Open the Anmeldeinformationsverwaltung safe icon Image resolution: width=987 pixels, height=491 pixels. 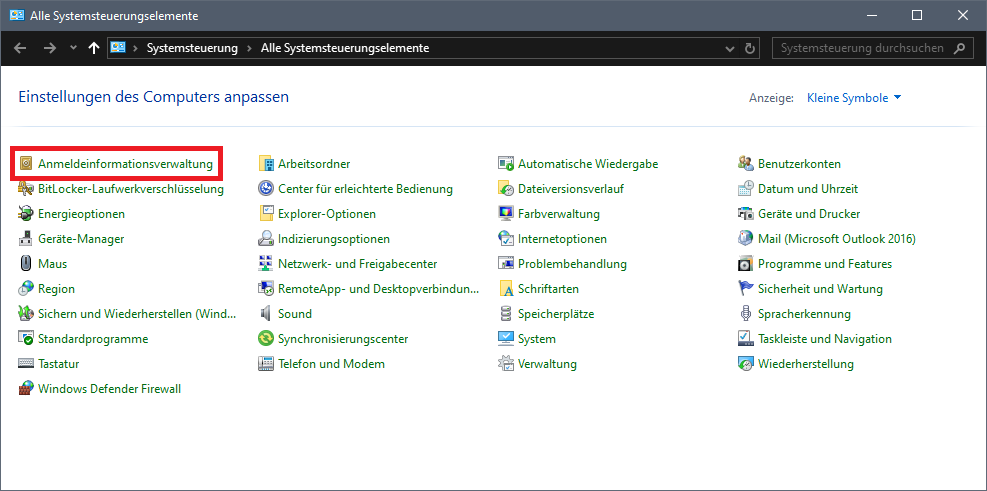pos(26,164)
